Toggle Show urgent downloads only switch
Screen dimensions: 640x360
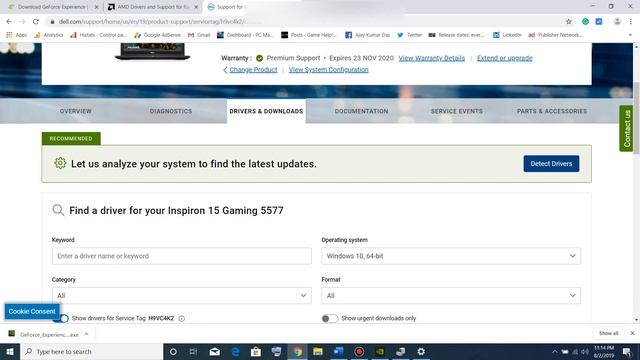329,318
